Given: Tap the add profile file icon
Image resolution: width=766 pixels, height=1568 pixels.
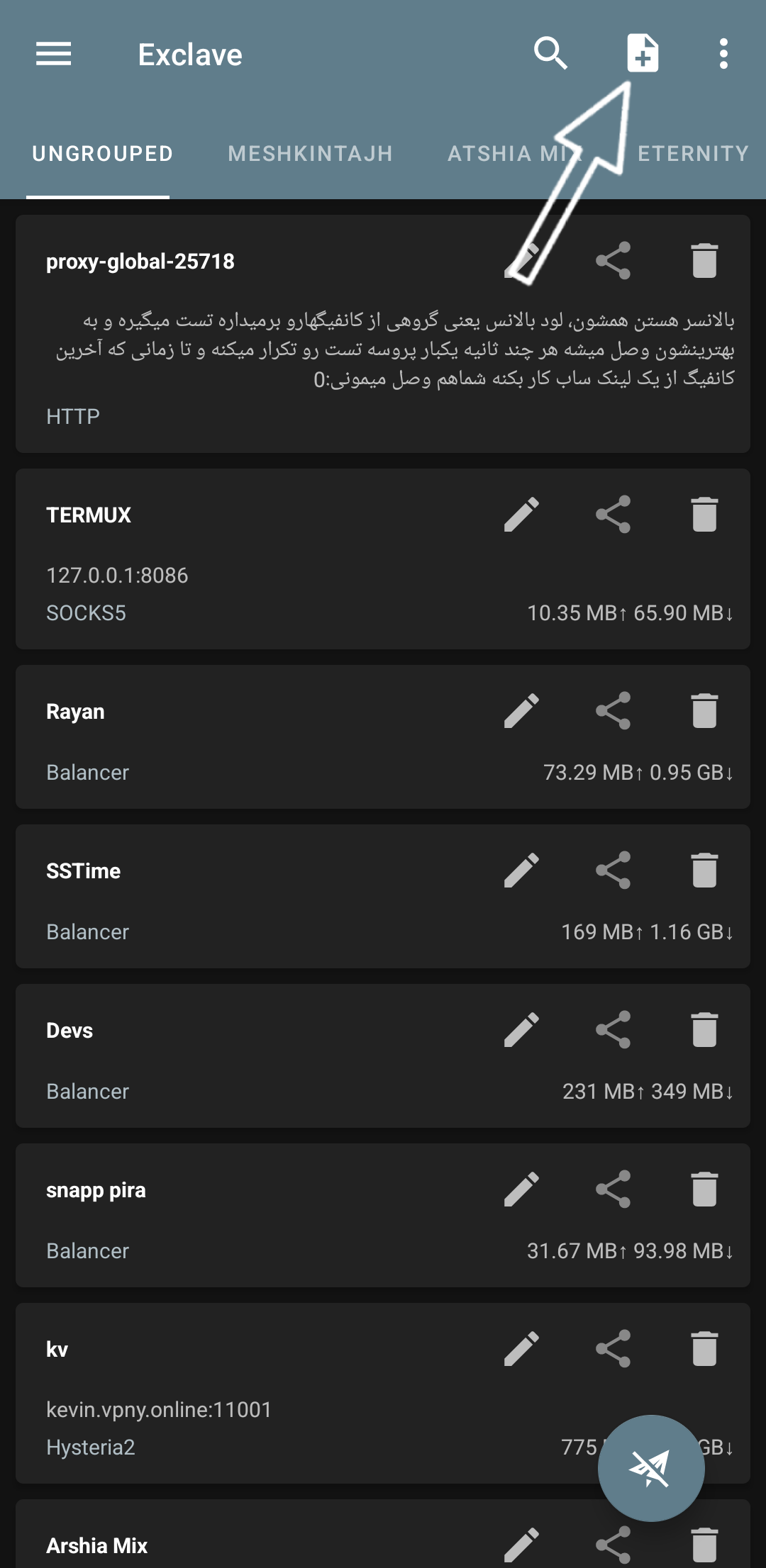Looking at the screenshot, I should pos(643,54).
